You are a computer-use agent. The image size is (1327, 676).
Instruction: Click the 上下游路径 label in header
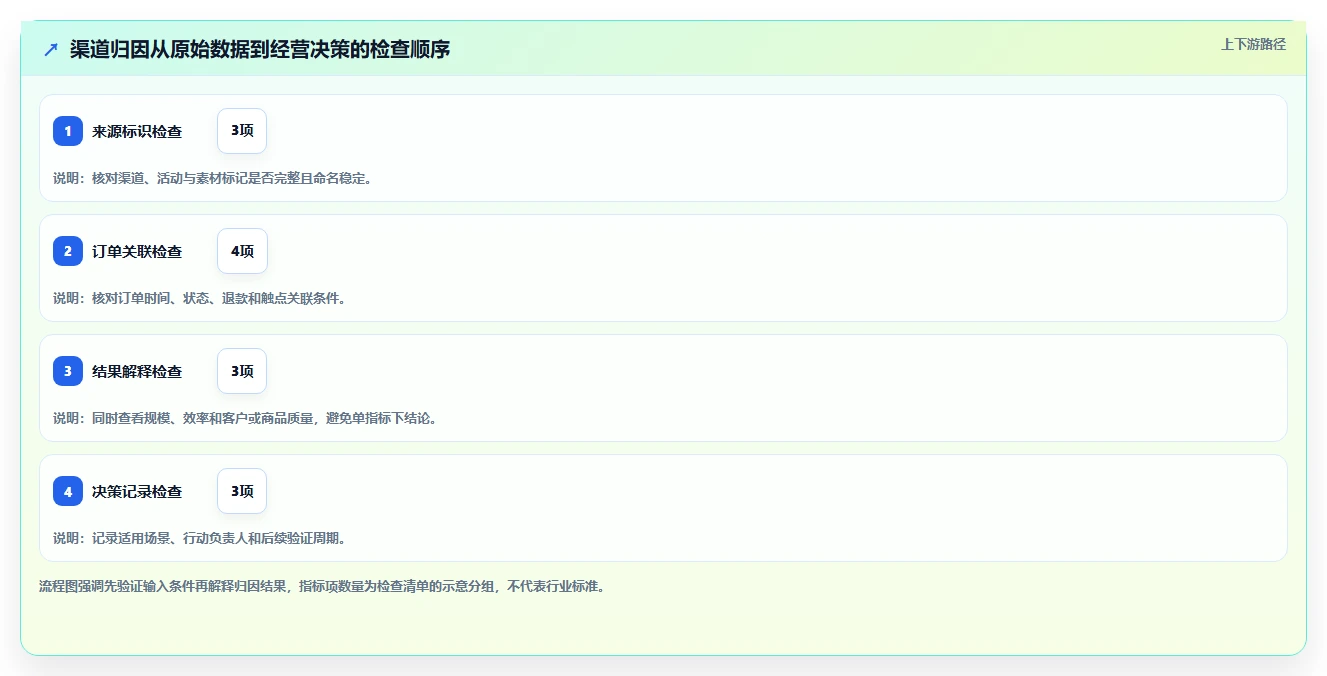1253,44
